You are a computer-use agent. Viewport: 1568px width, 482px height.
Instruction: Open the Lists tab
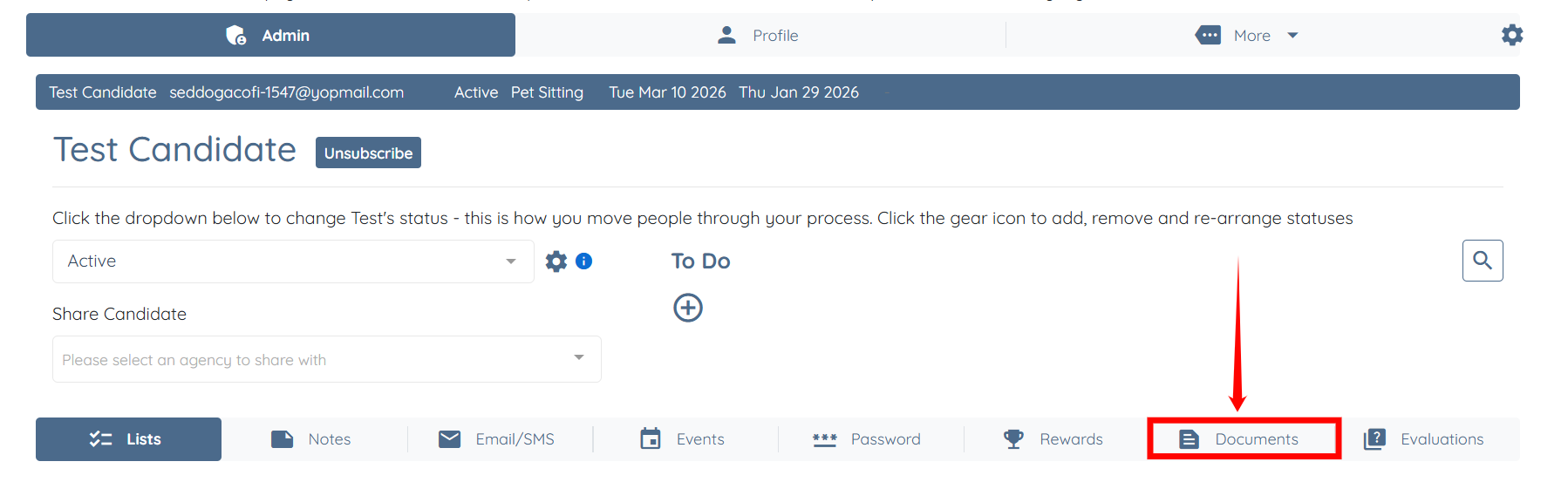[128, 438]
